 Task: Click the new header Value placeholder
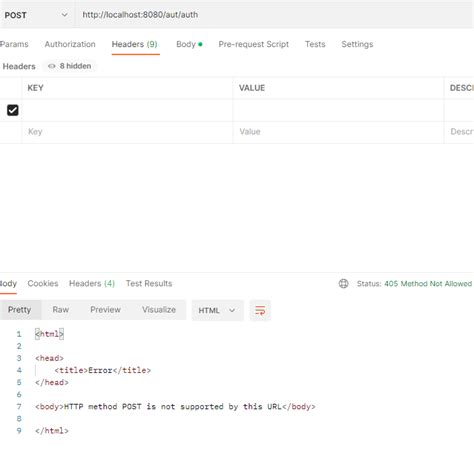[338, 132]
